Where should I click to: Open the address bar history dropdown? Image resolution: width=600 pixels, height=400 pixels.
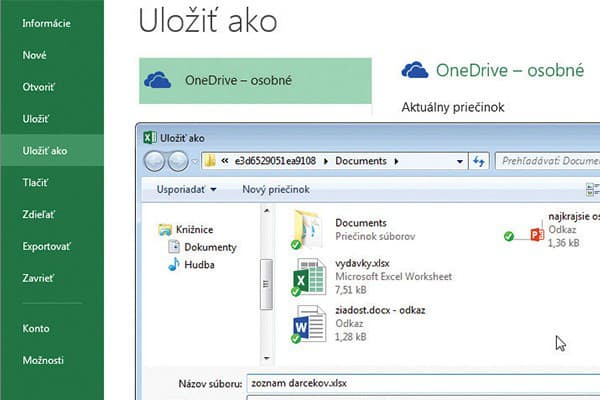(x=460, y=162)
